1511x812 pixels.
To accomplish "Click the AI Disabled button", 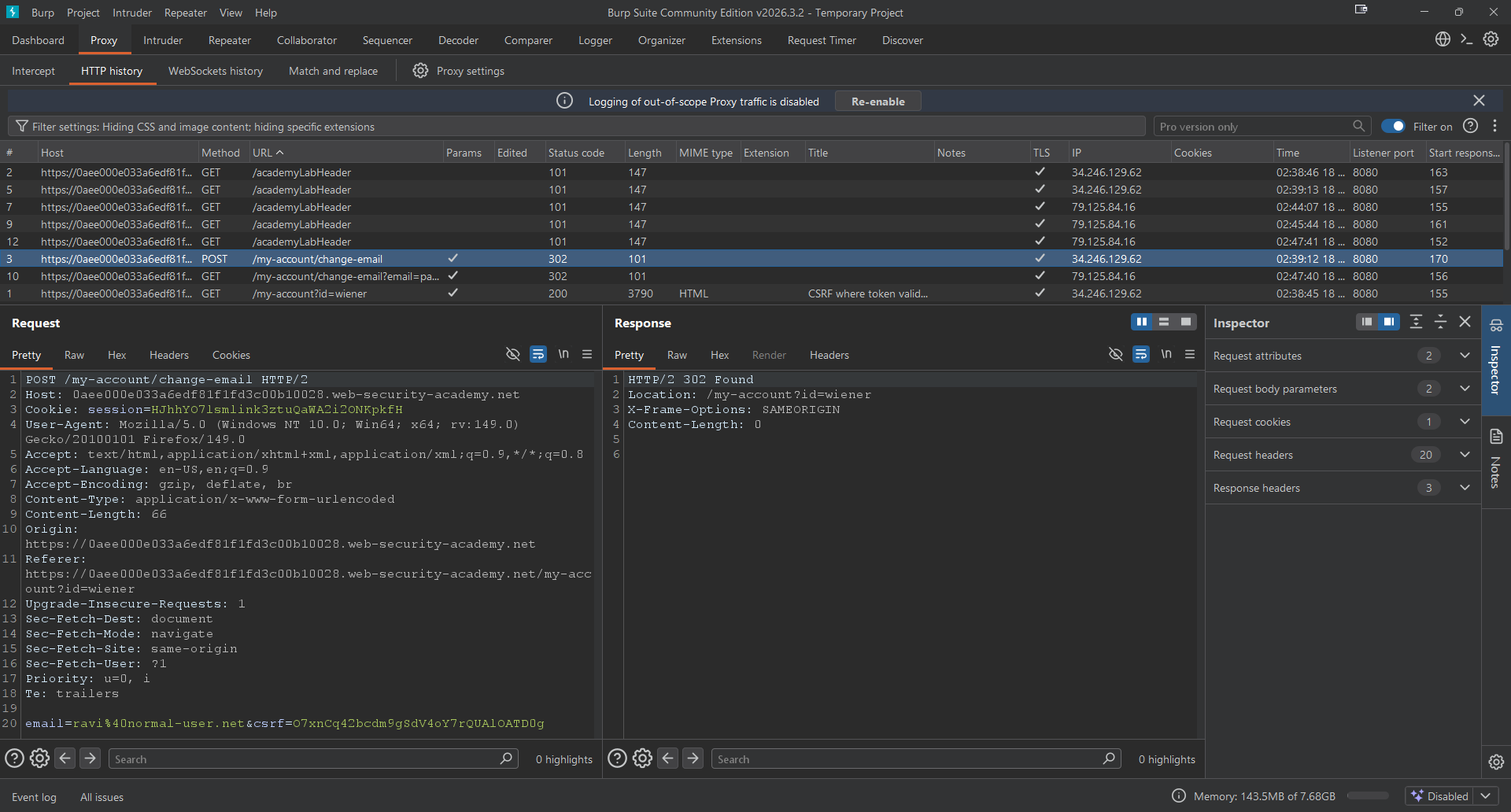I will pos(1440,796).
